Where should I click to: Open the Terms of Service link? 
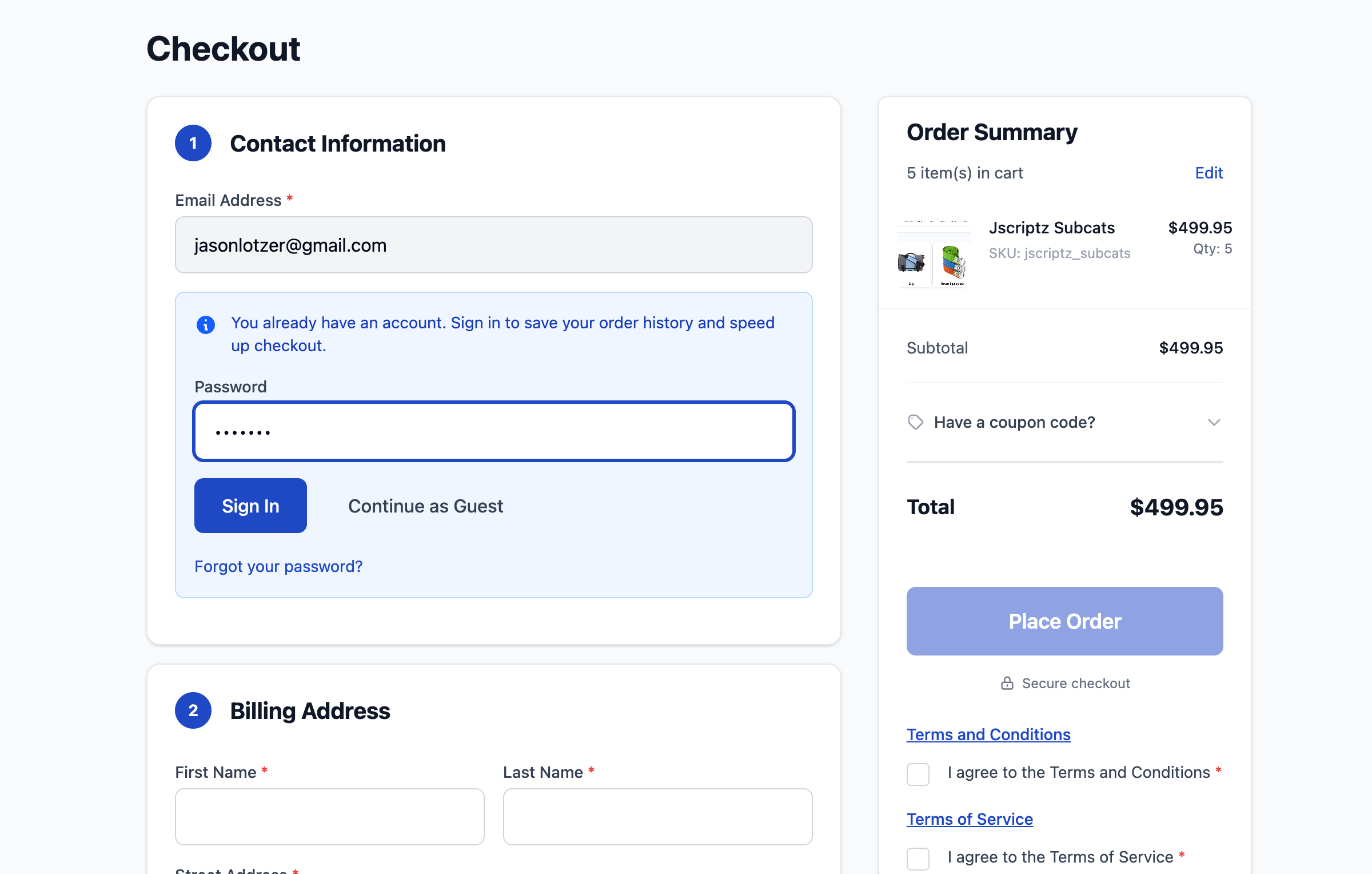click(970, 819)
